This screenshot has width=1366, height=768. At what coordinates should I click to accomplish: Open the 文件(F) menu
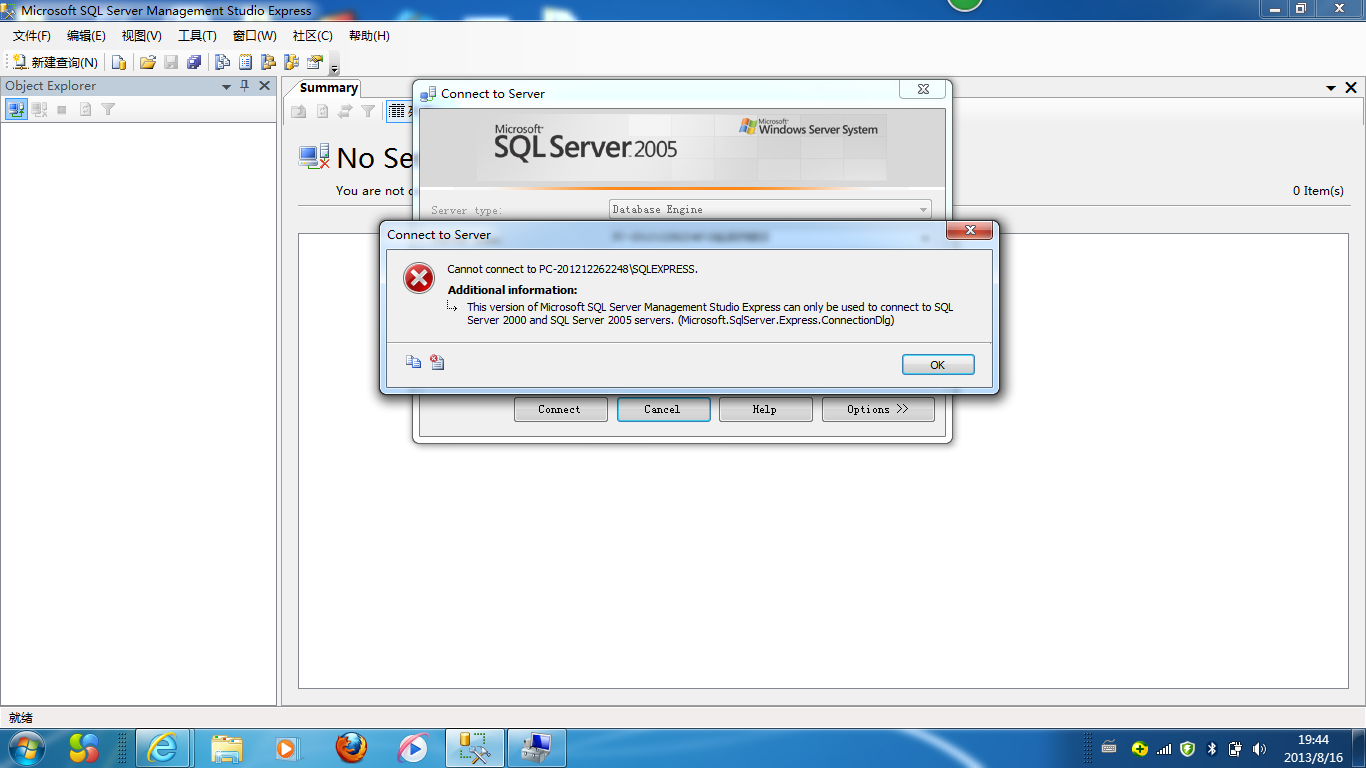pyautogui.click(x=32, y=36)
